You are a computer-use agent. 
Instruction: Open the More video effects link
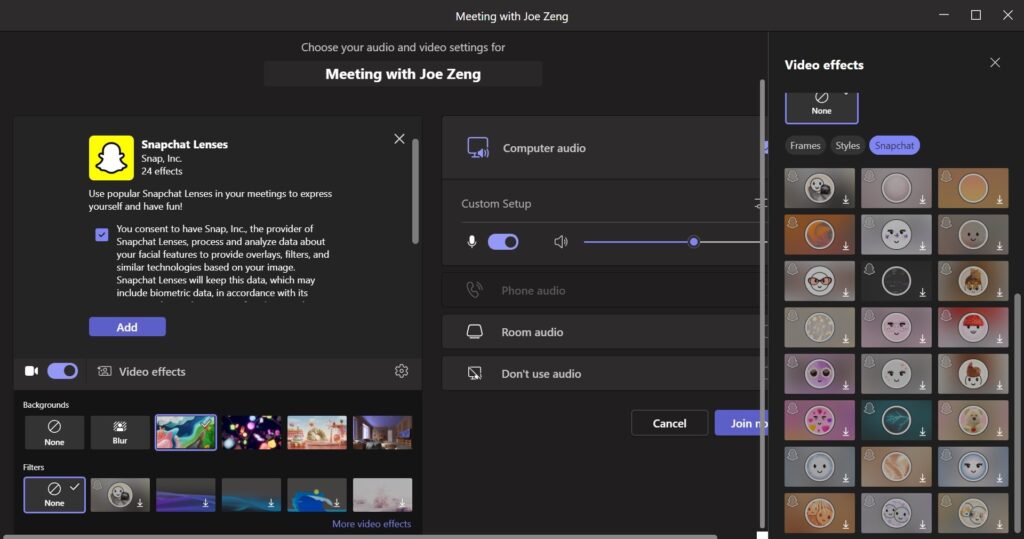pyautogui.click(x=371, y=524)
